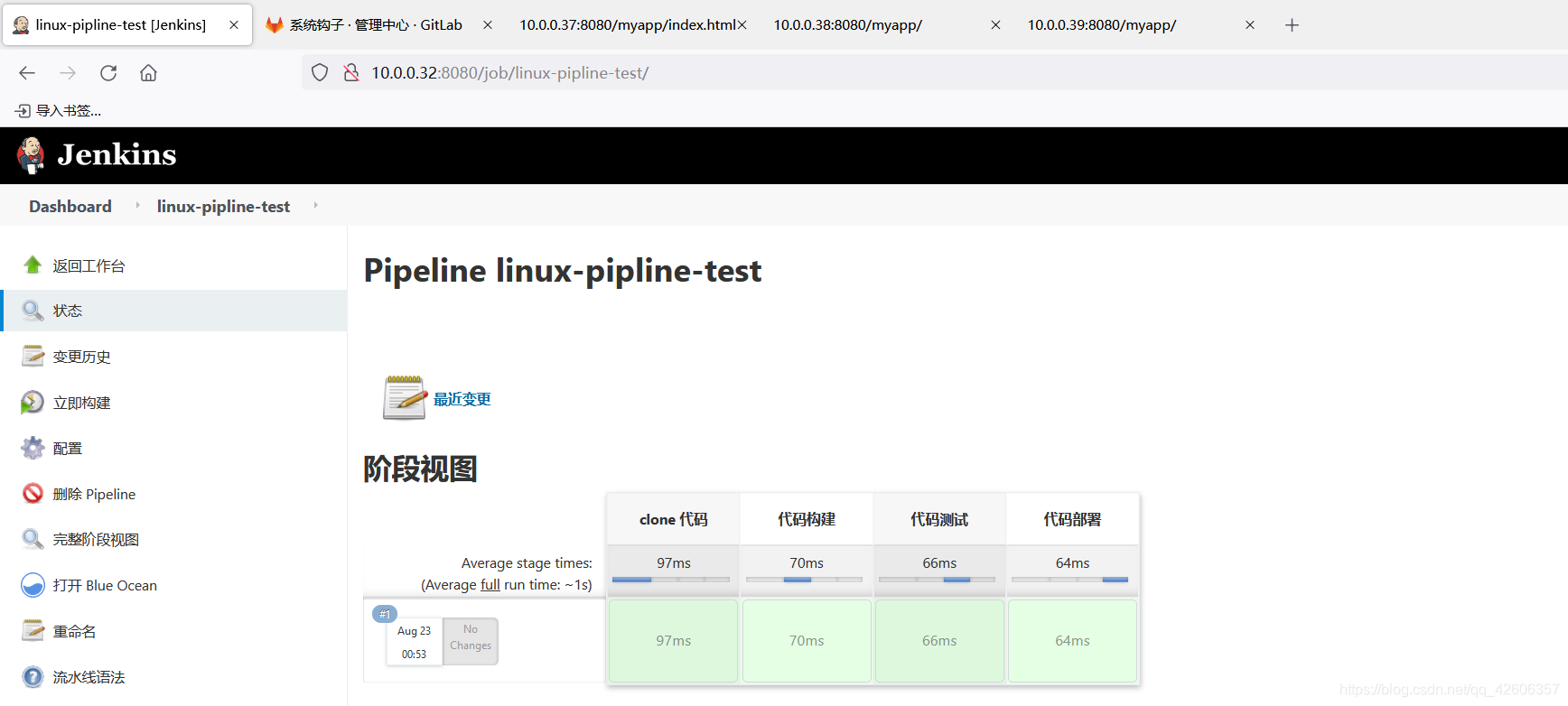This screenshot has height=706, width=1568.
Task: Click the clone 代码 stage cell showing 97ms
Action: tap(674, 640)
